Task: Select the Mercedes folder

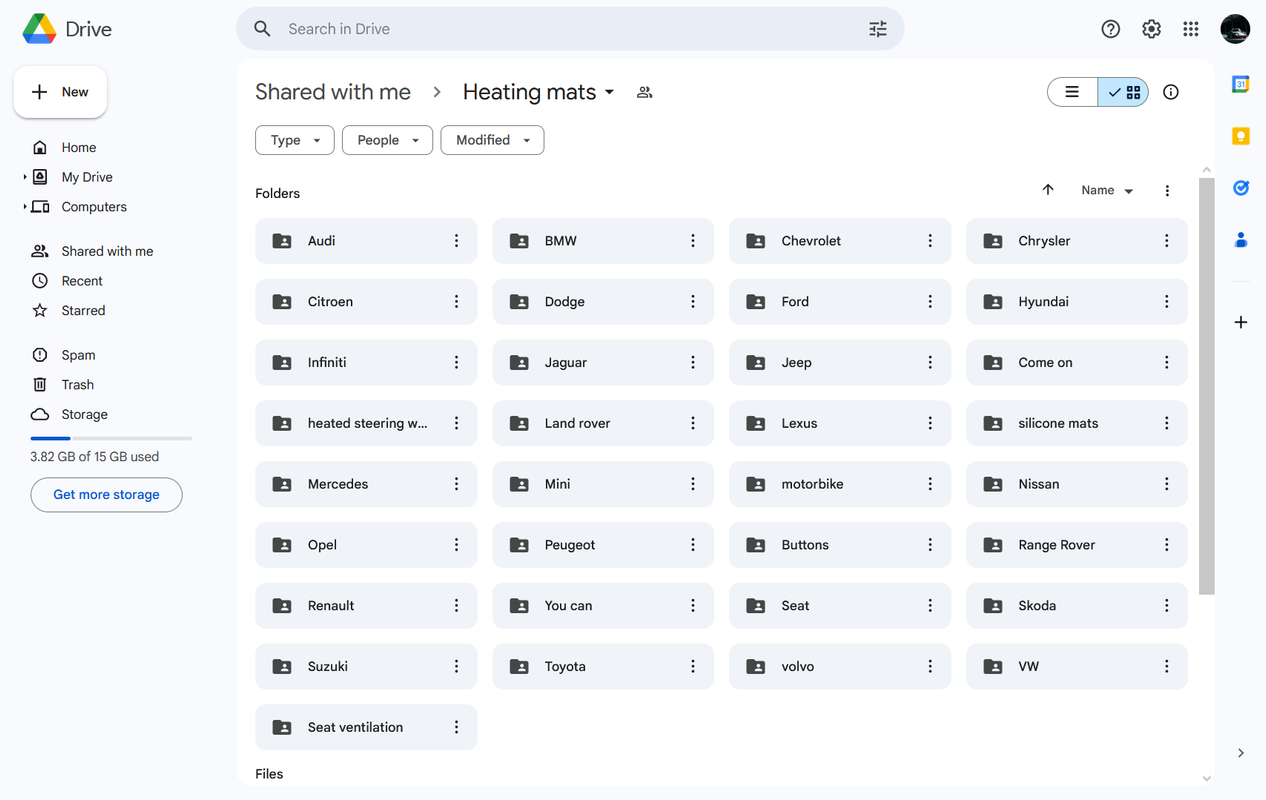Action: (366, 484)
